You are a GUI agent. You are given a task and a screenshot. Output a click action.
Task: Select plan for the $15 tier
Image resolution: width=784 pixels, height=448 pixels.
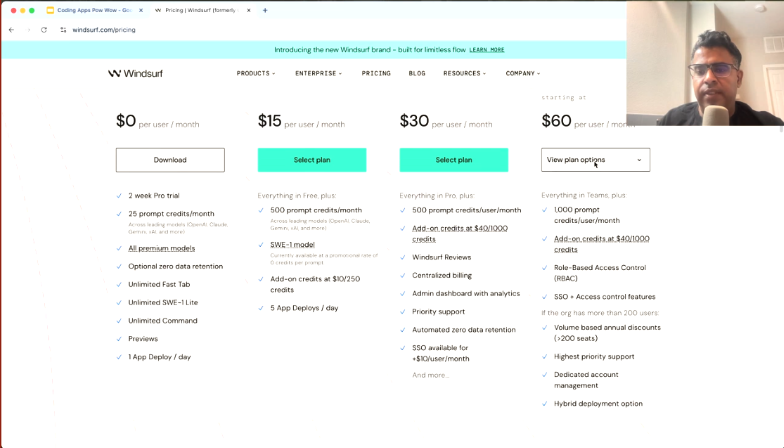tap(312, 160)
